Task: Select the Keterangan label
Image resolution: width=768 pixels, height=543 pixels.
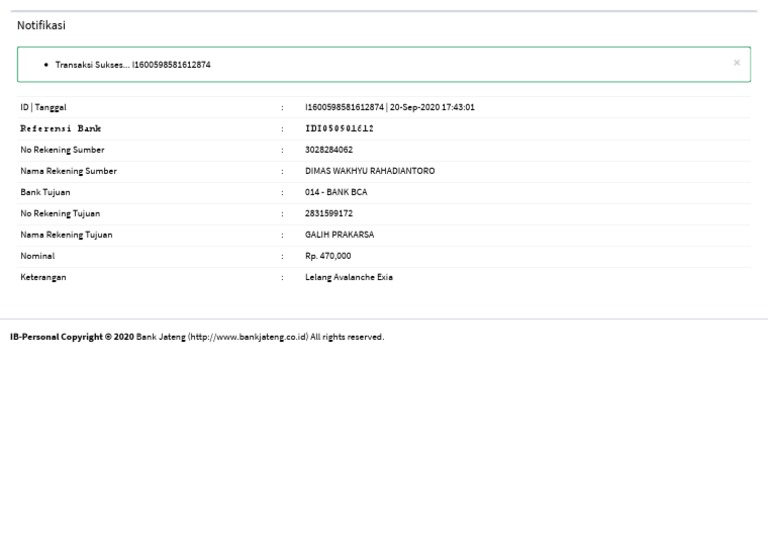Action: [x=43, y=277]
